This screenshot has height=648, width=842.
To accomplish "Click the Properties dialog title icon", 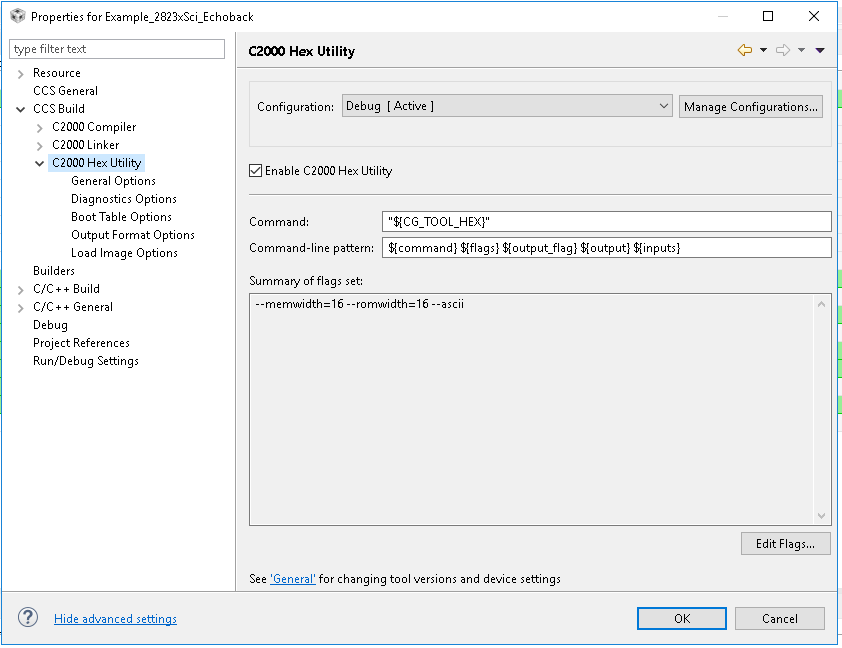I will [18, 16].
